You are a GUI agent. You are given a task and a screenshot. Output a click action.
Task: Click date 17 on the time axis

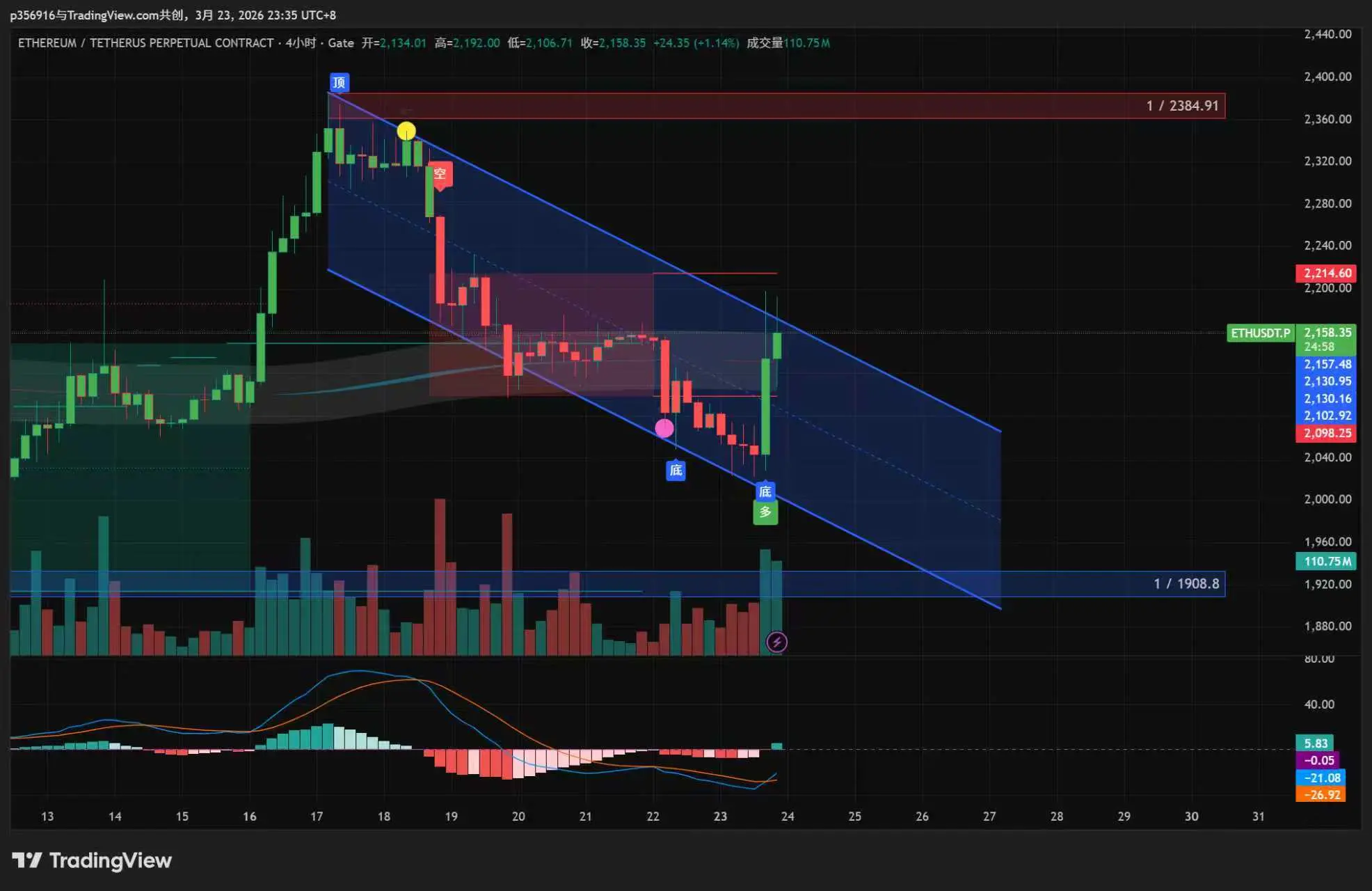click(x=317, y=816)
